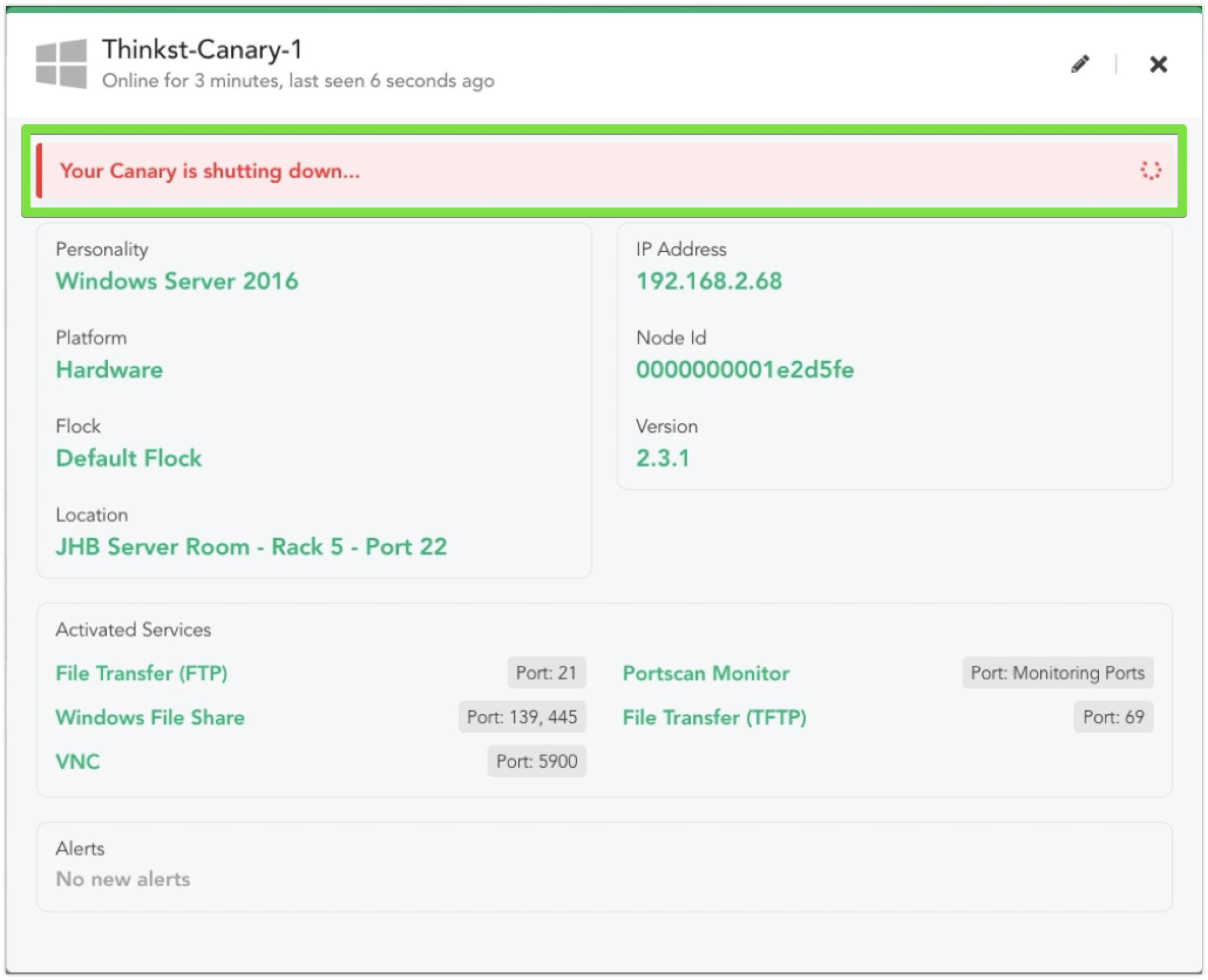Select the Windows Server 2016 personality value

pos(177,281)
